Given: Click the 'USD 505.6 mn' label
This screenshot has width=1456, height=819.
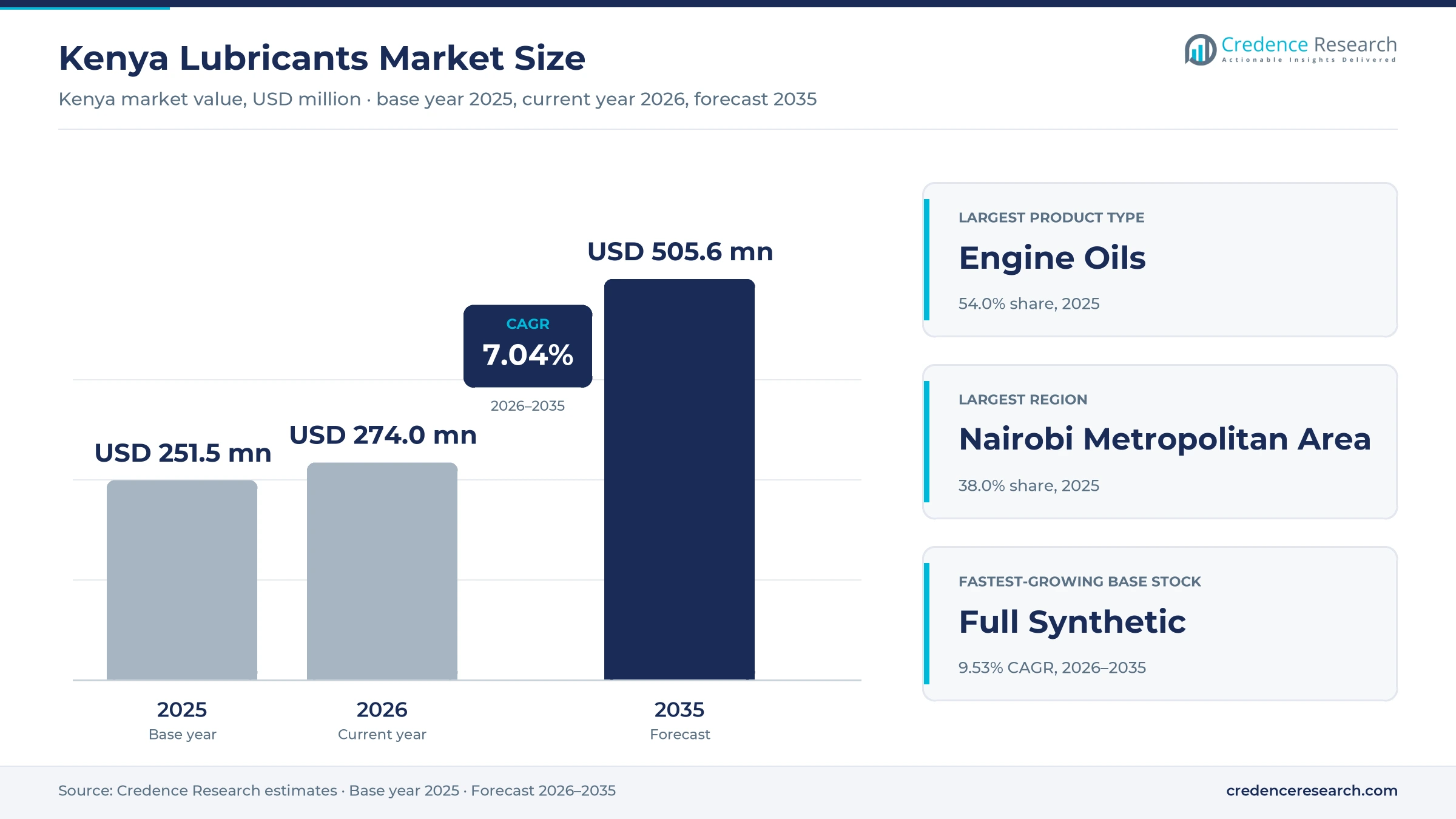Looking at the screenshot, I should (680, 252).
